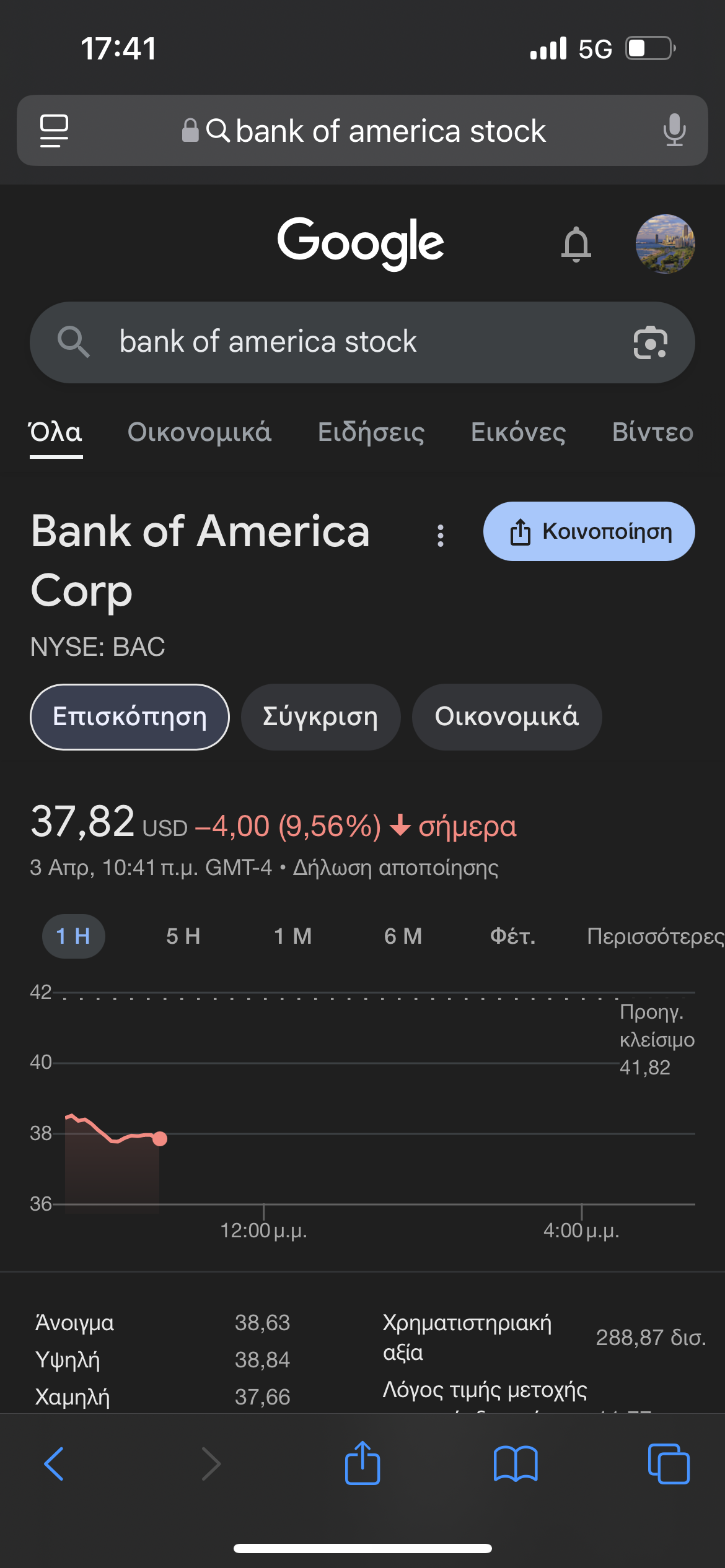The image size is (725, 1568).
Task: Open Google Lens camera search
Action: click(650, 342)
